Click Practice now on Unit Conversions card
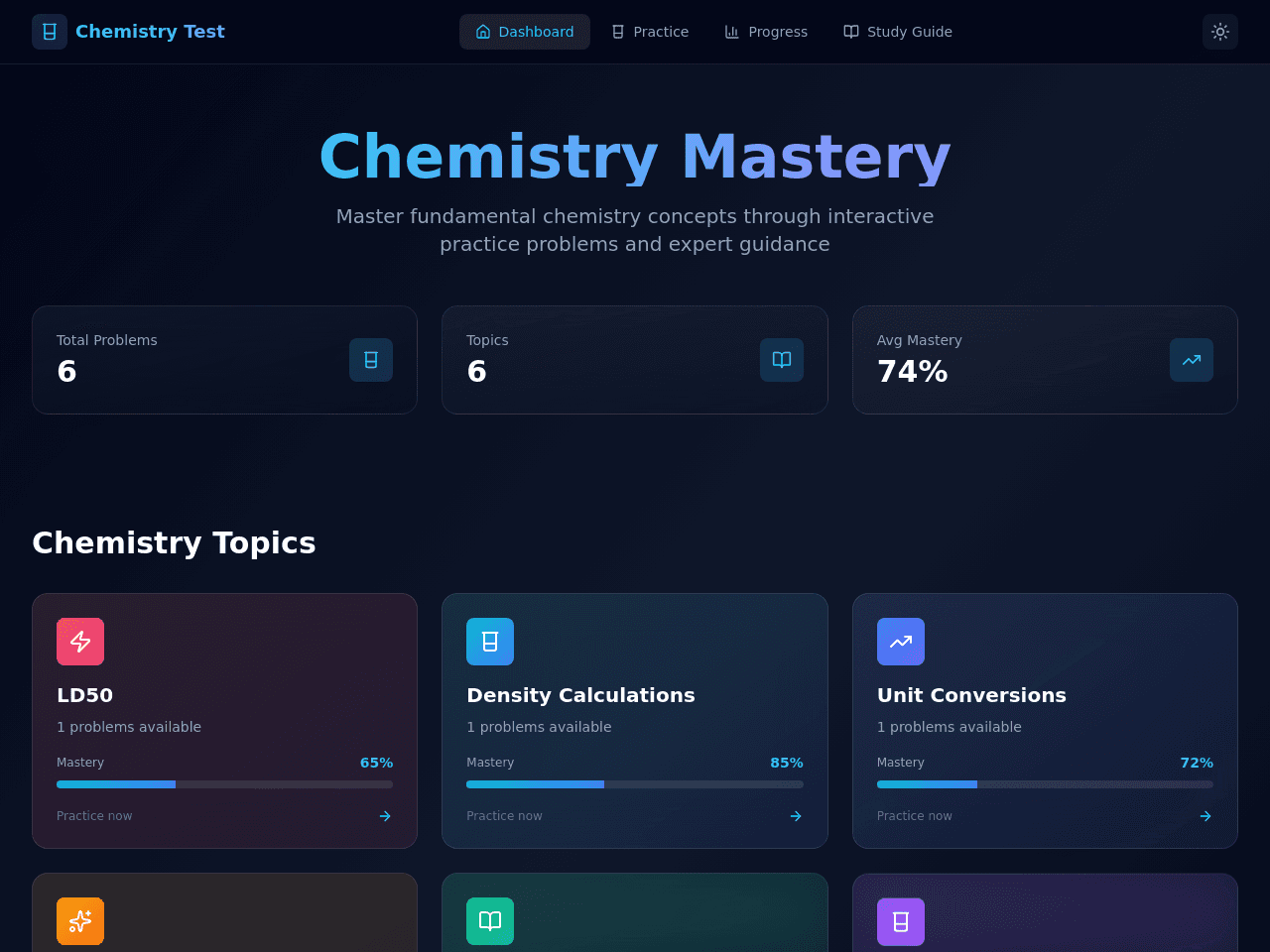This screenshot has width=1270, height=952. [x=914, y=816]
